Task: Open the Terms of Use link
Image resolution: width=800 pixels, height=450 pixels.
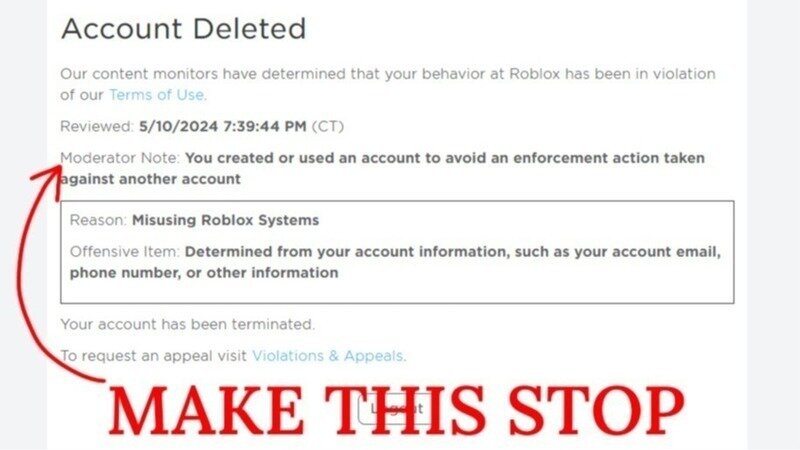Action: pos(156,95)
